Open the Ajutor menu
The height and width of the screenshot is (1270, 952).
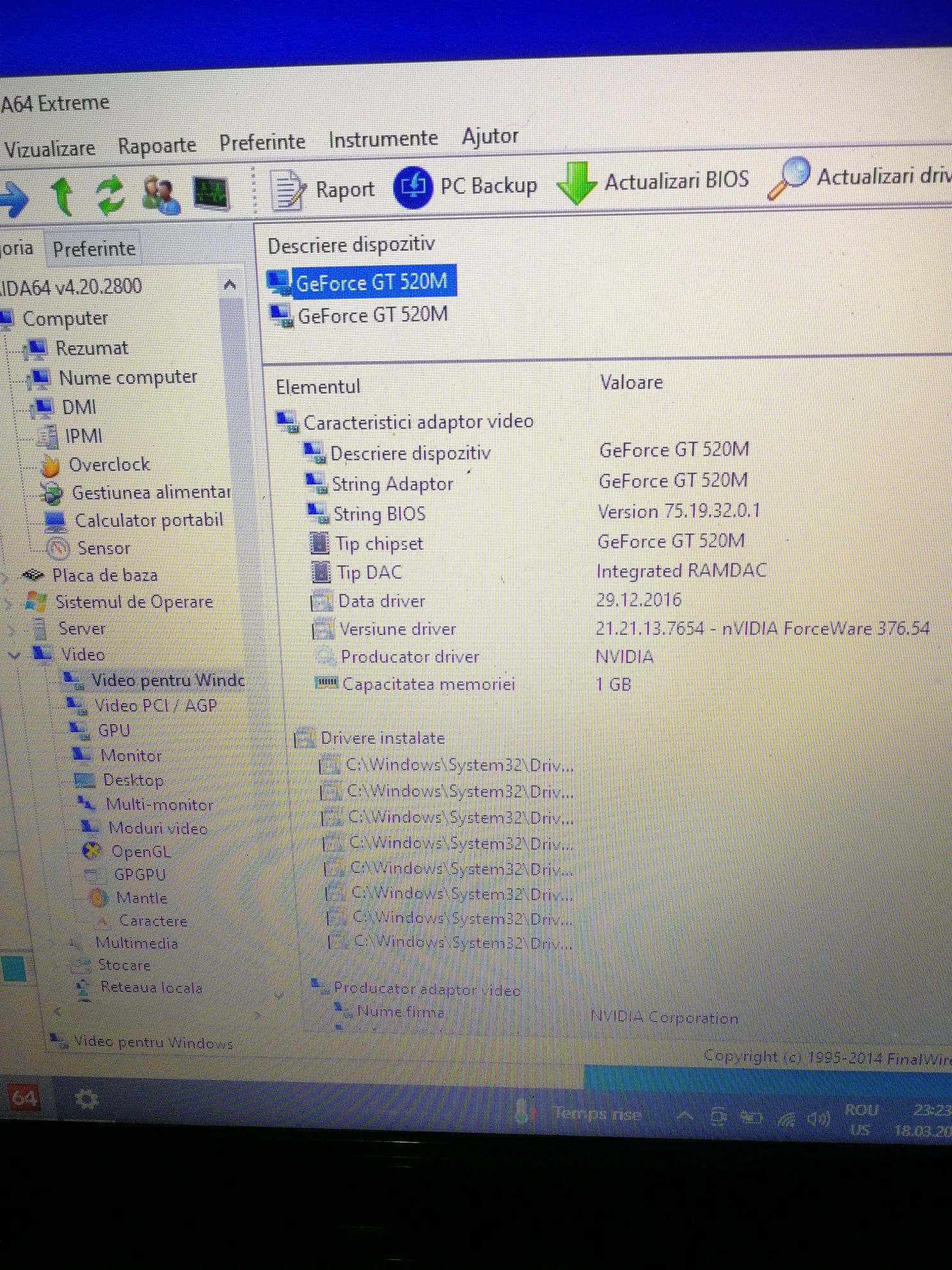[x=490, y=136]
